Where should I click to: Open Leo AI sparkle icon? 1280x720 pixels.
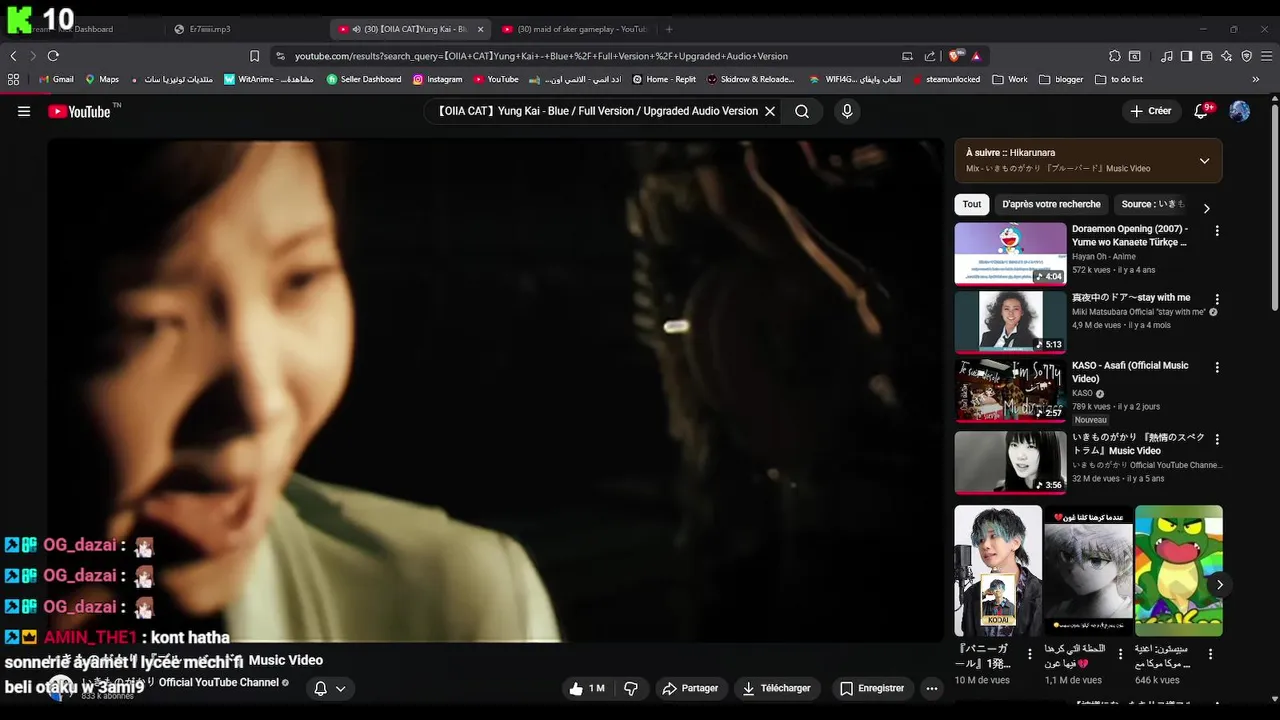click(x=1226, y=56)
